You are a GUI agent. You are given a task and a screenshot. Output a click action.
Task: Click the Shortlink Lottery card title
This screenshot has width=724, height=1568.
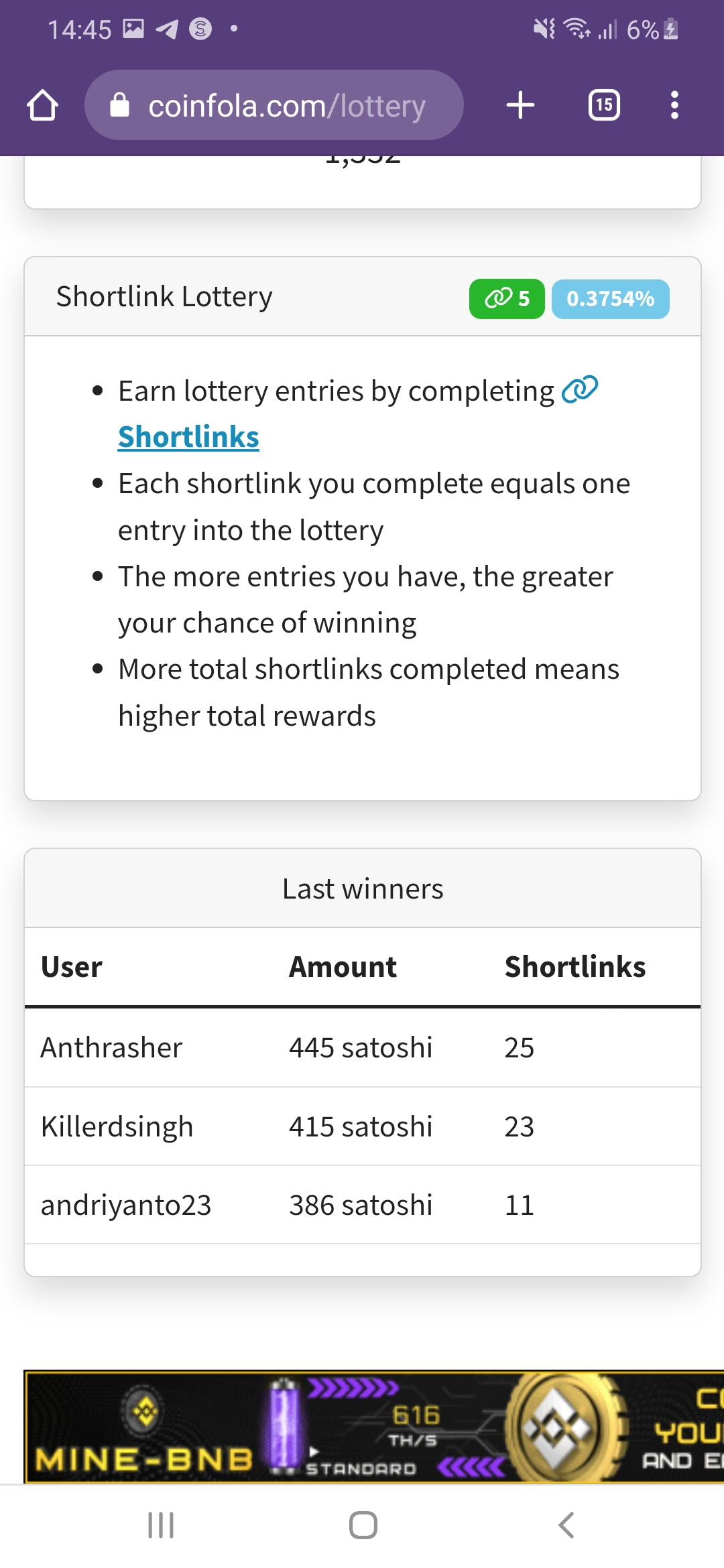click(x=164, y=296)
